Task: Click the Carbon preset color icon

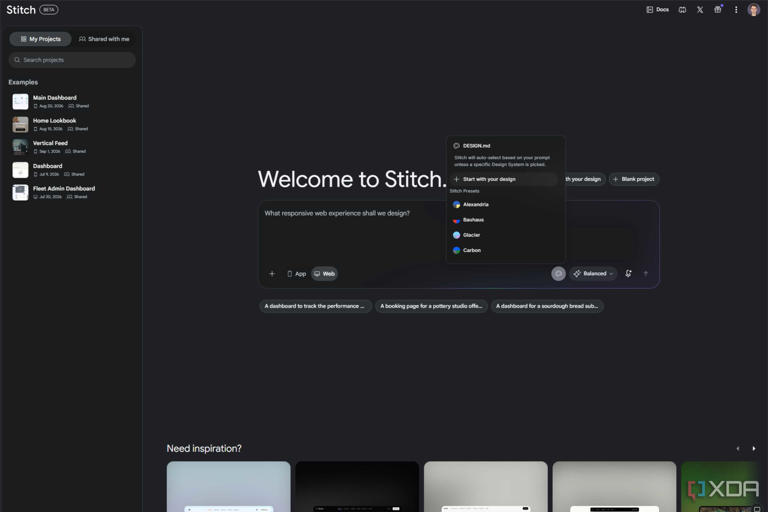Action: pyautogui.click(x=456, y=250)
